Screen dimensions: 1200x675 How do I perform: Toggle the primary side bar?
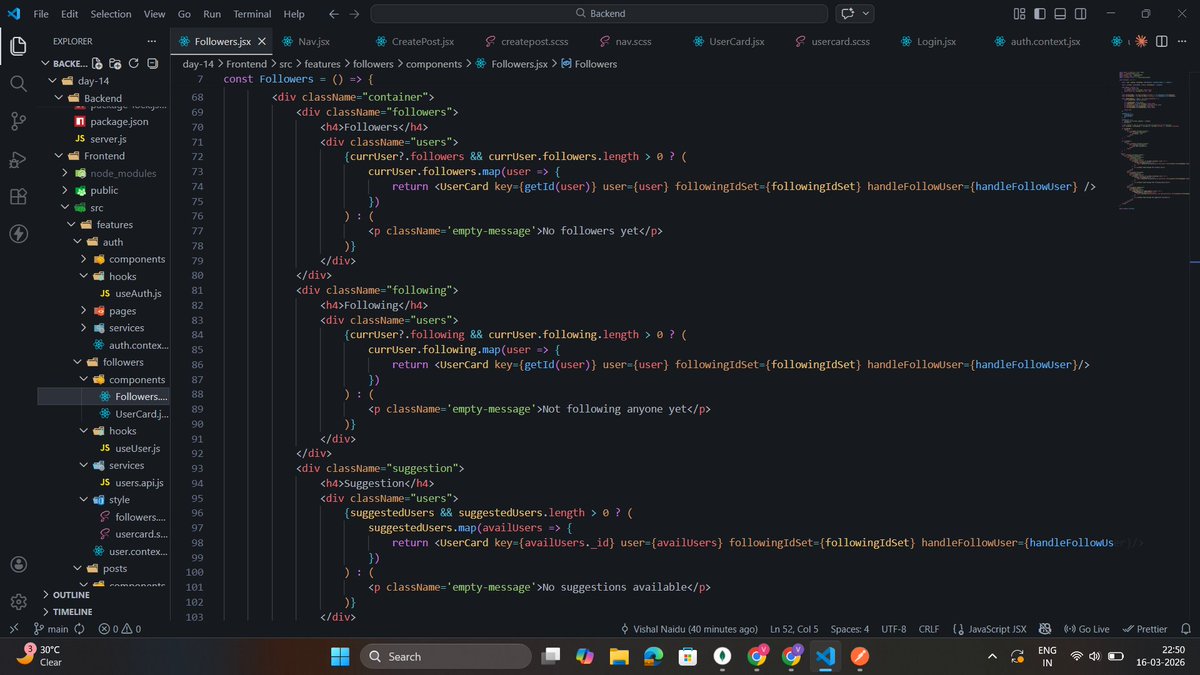[1038, 14]
